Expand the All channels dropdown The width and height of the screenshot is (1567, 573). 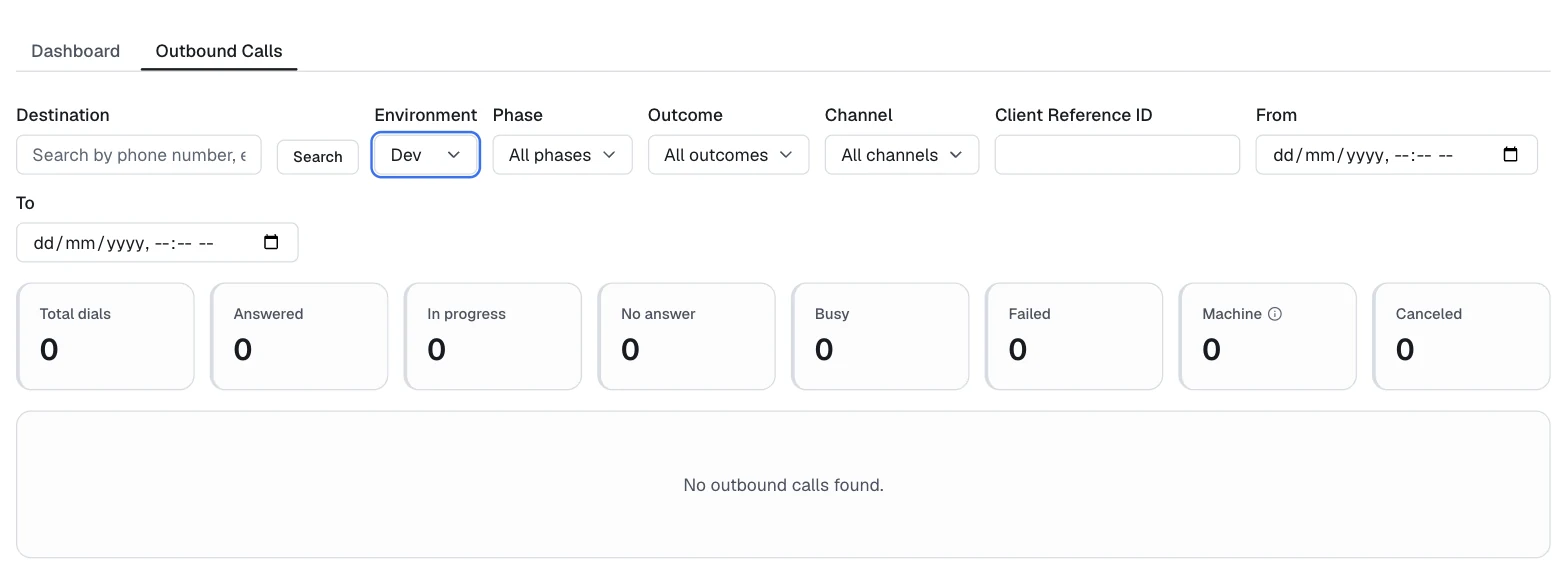(x=902, y=155)
